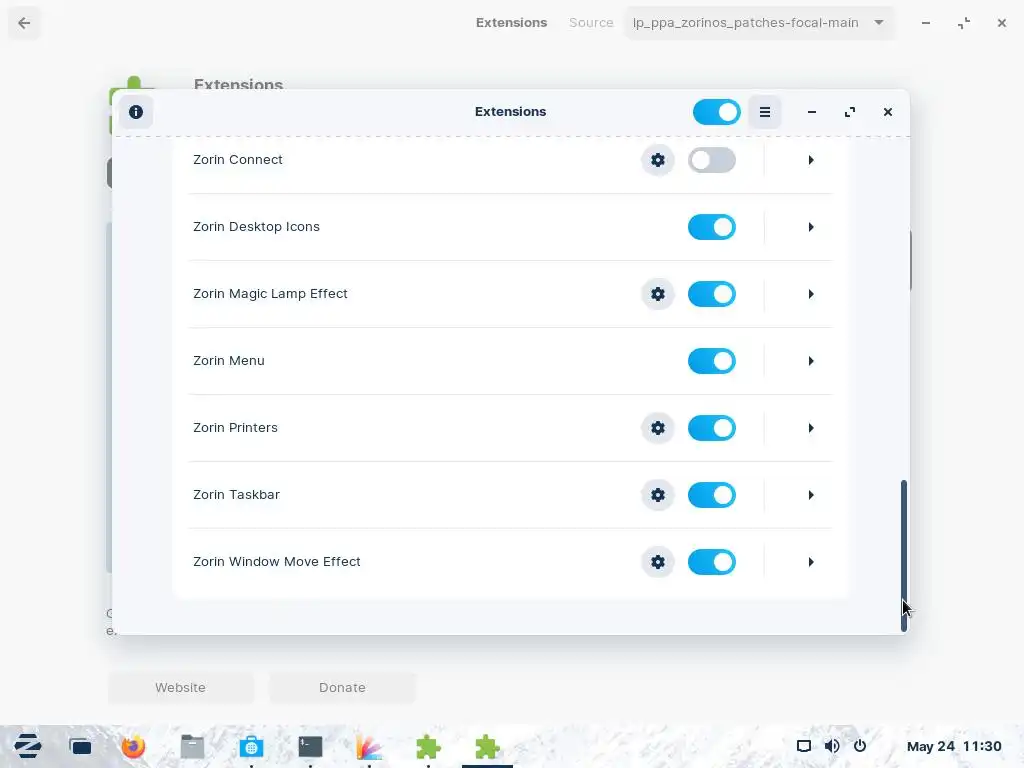The image size is (1024, 768).
Task: Switch to the first Extensions taskbar icon
Action: point(428,746)
